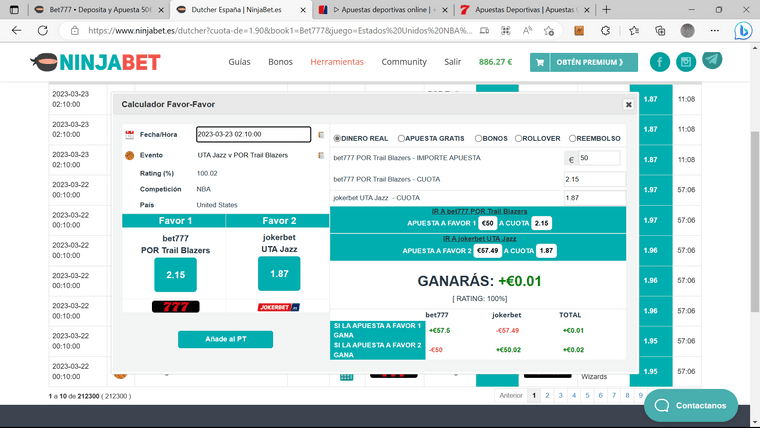Screen dimensions: 760x428
Task: Click the Jokerbet bookmaker logo
Action: 279,307
